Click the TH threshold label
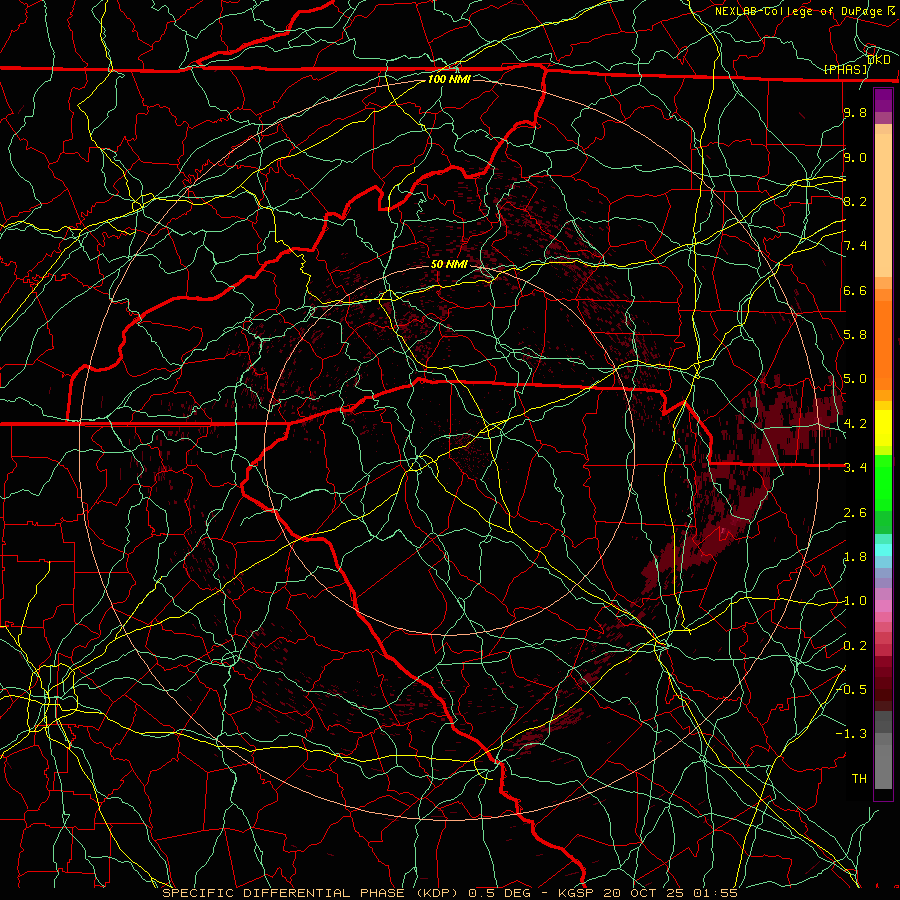 click(859, 778)
